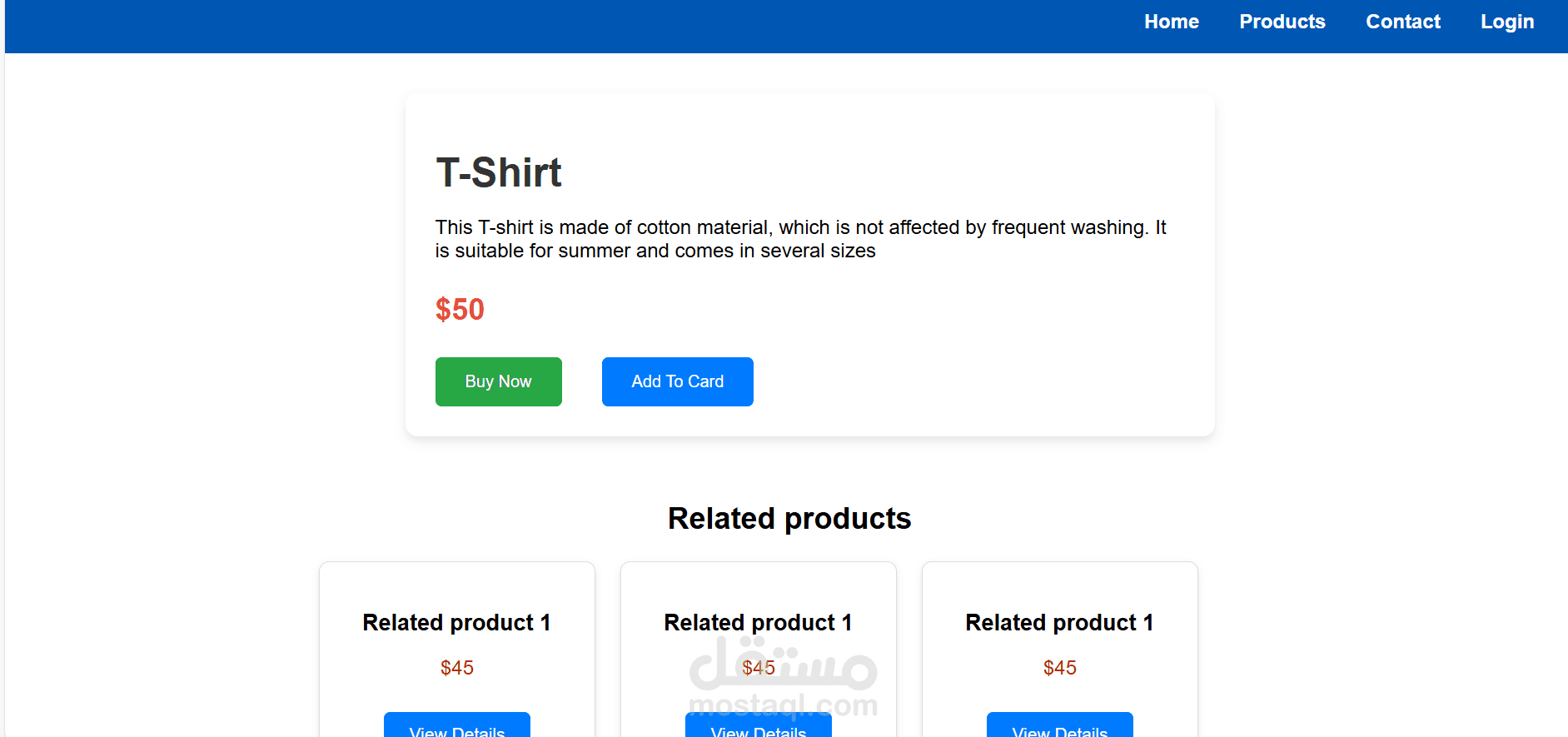Click the red $50 price
The image size is (1568, 737).
[460, 310]
